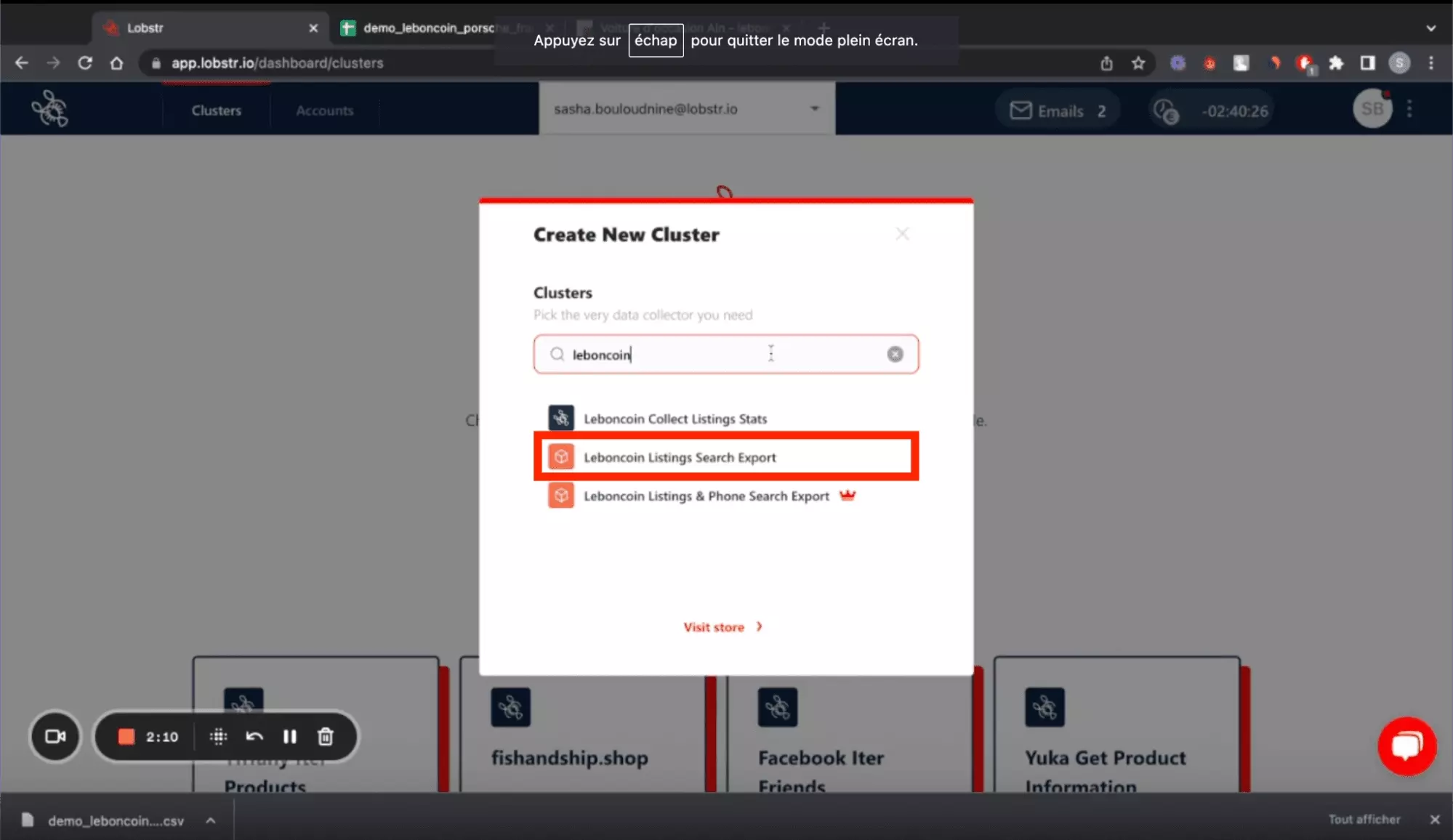Pause the screen recording
The height and width of the screenshot is (840, 1453).
289,737
